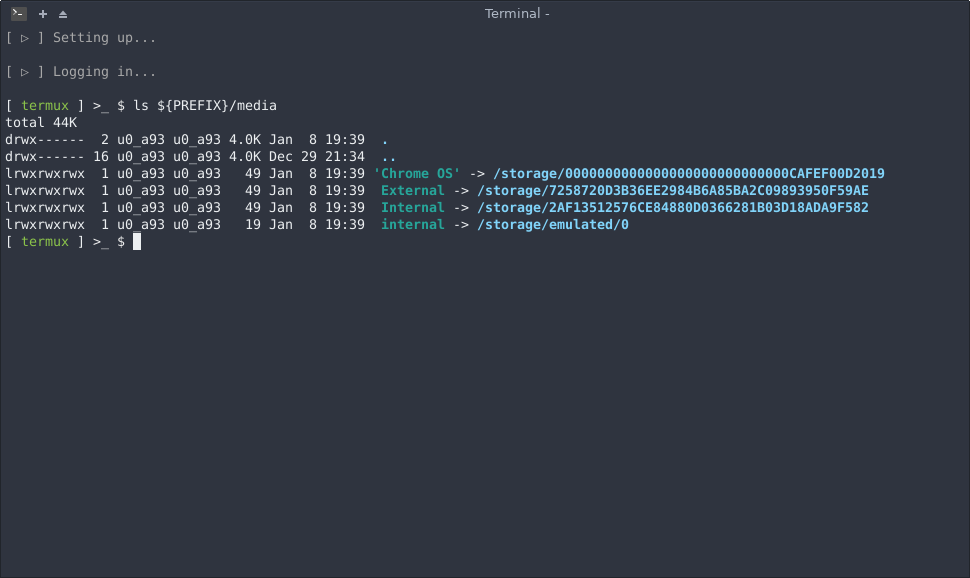Click the 'total 44K' output line
This screenshot has width=970, height=578.
(x=41, y=123)
